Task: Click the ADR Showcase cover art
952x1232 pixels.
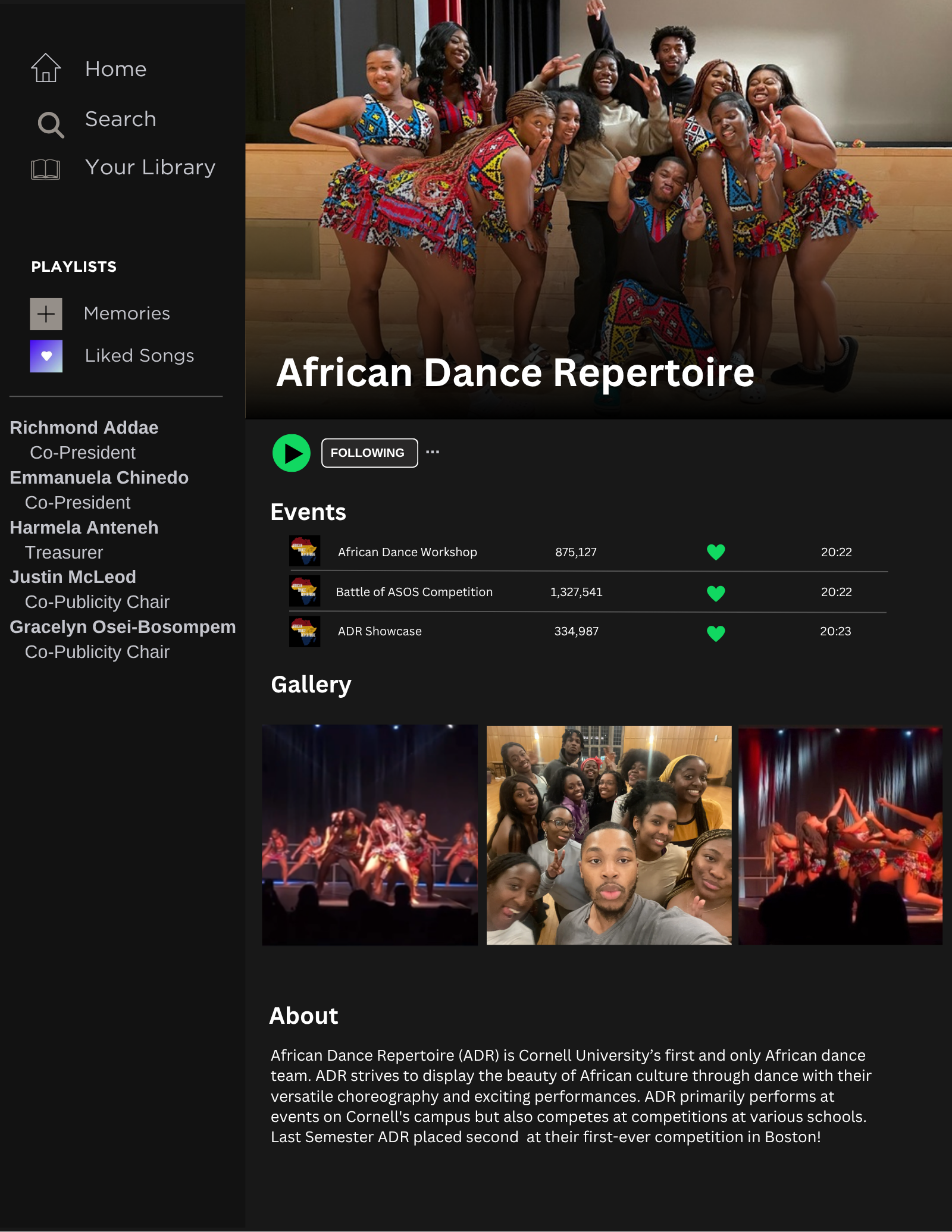Action: tap(305, 631)
